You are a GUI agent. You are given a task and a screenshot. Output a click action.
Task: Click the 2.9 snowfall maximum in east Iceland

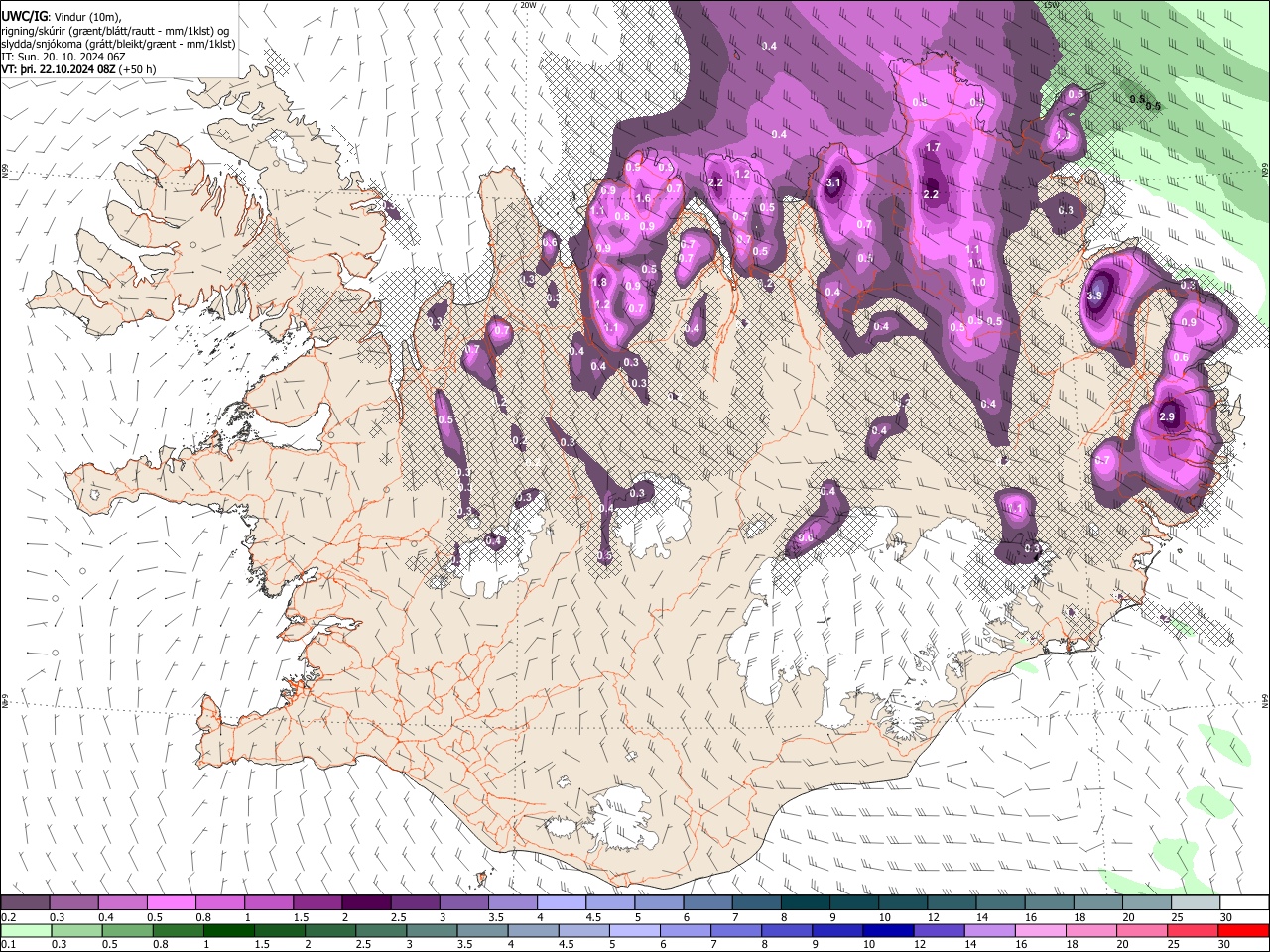tap(1167, 416)
